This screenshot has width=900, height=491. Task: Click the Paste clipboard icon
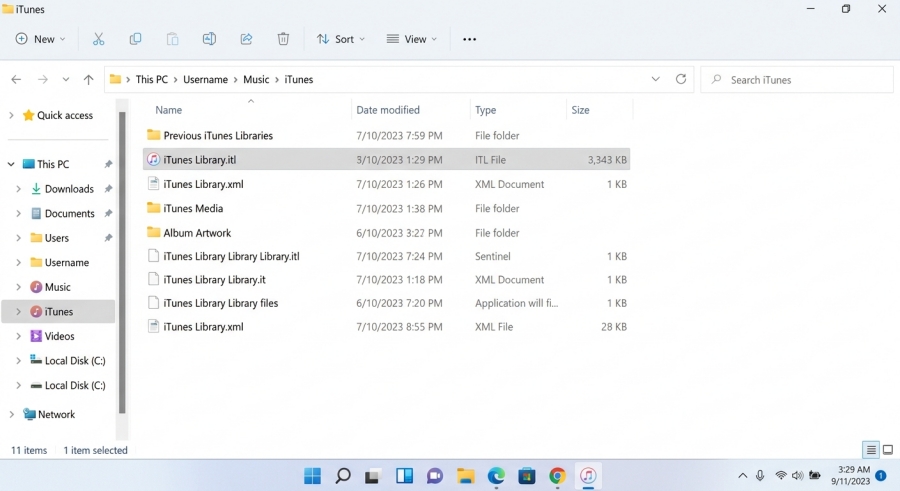(x=172, y=39)
